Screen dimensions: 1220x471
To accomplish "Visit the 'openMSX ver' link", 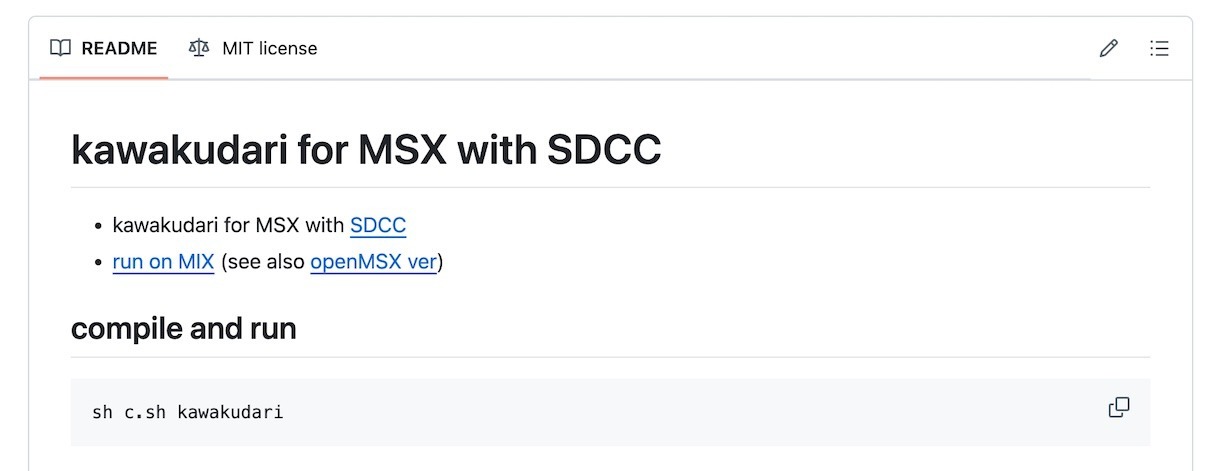I will click(x=373, y=262).
